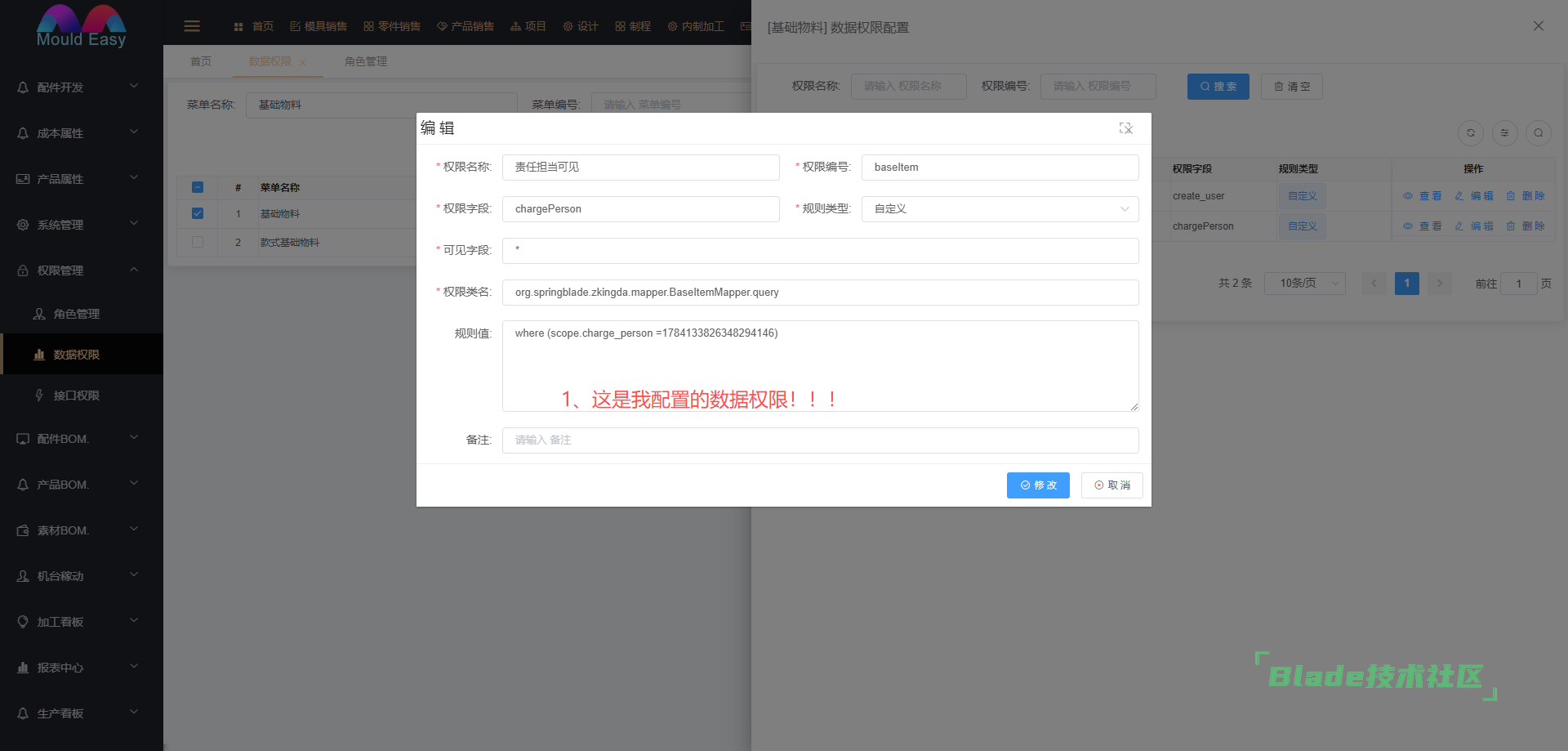Click the 修改 button to save changes
1568x751 pixels.
coord(1037,485)
